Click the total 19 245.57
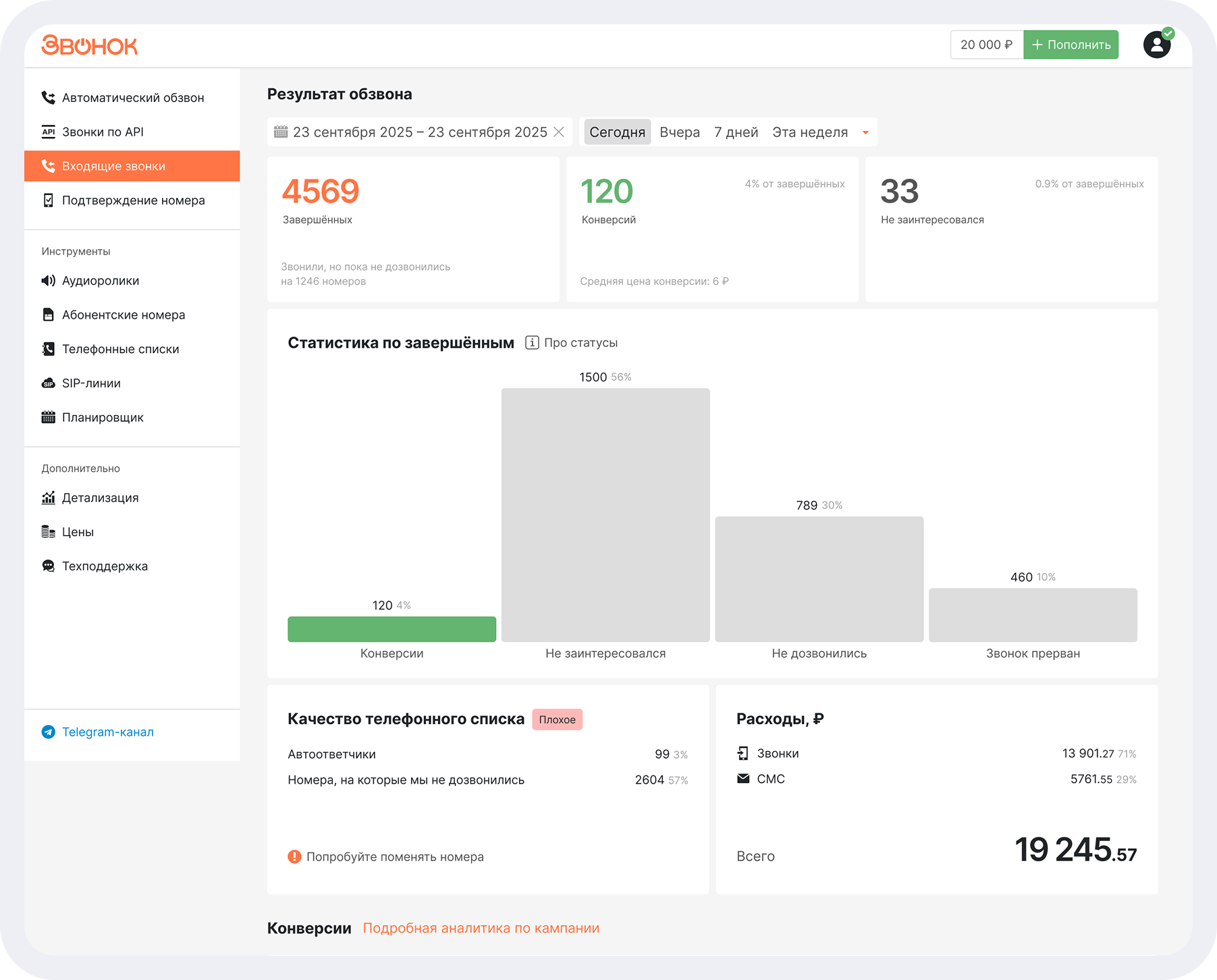This screenshot has height=980, width=1217. [x=1075, y=850]
